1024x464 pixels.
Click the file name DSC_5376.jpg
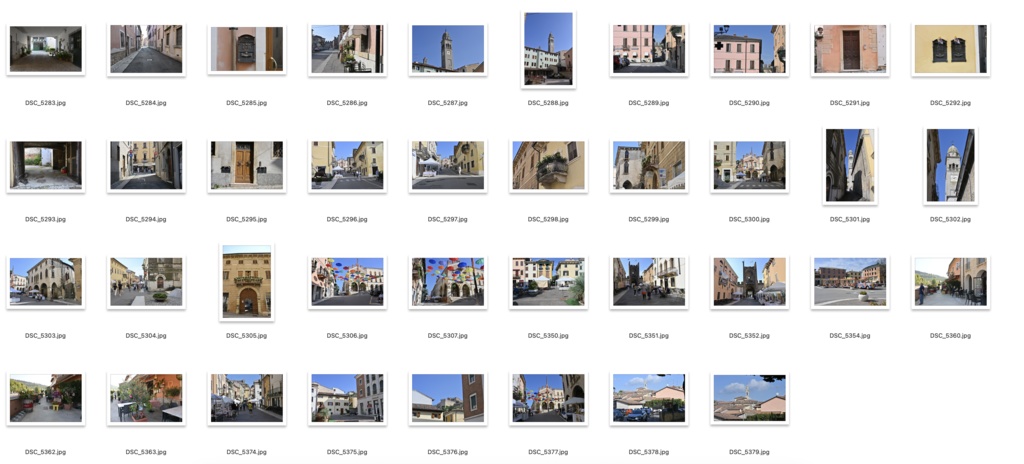point(448,452)
